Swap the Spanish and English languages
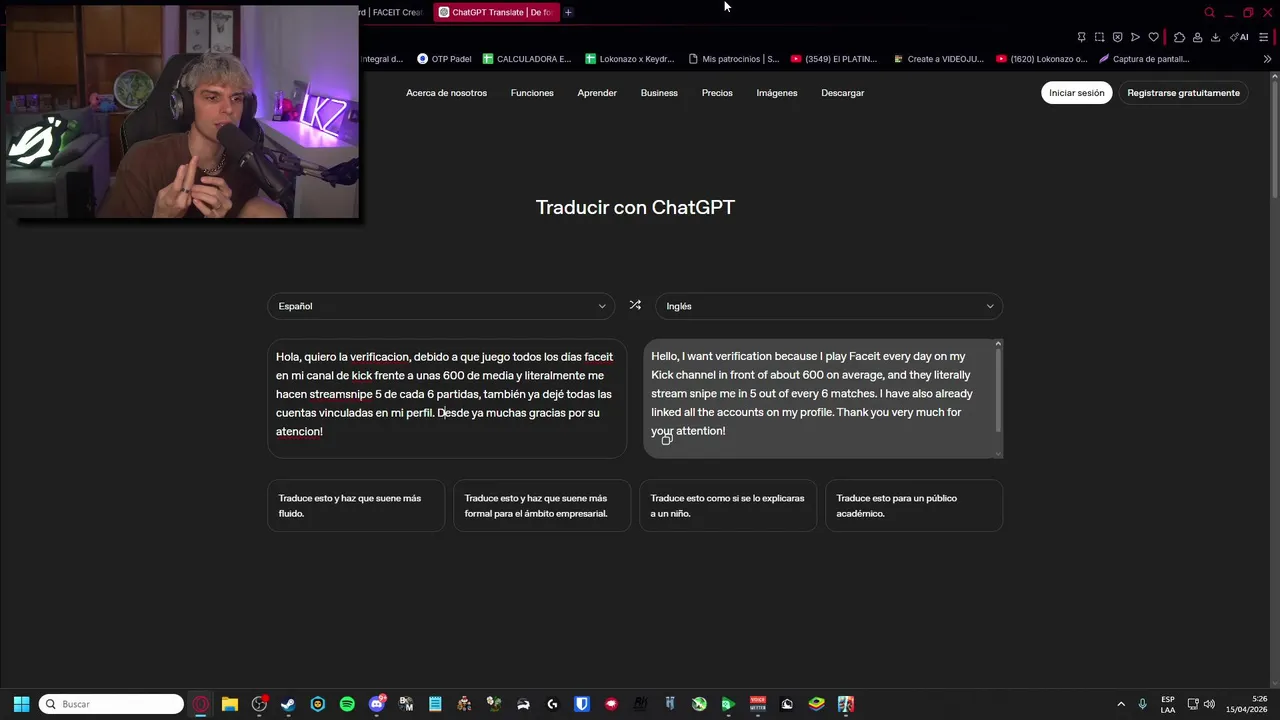Image resolution: width=1280 pixels, height=720 pixels. [x=635, y=305]
